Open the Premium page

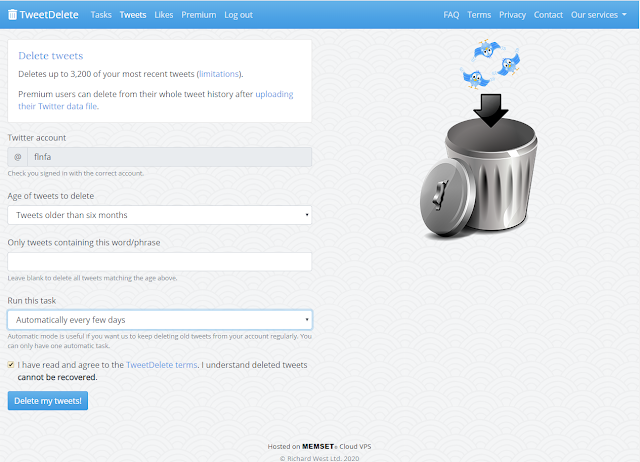coord(199,15)
